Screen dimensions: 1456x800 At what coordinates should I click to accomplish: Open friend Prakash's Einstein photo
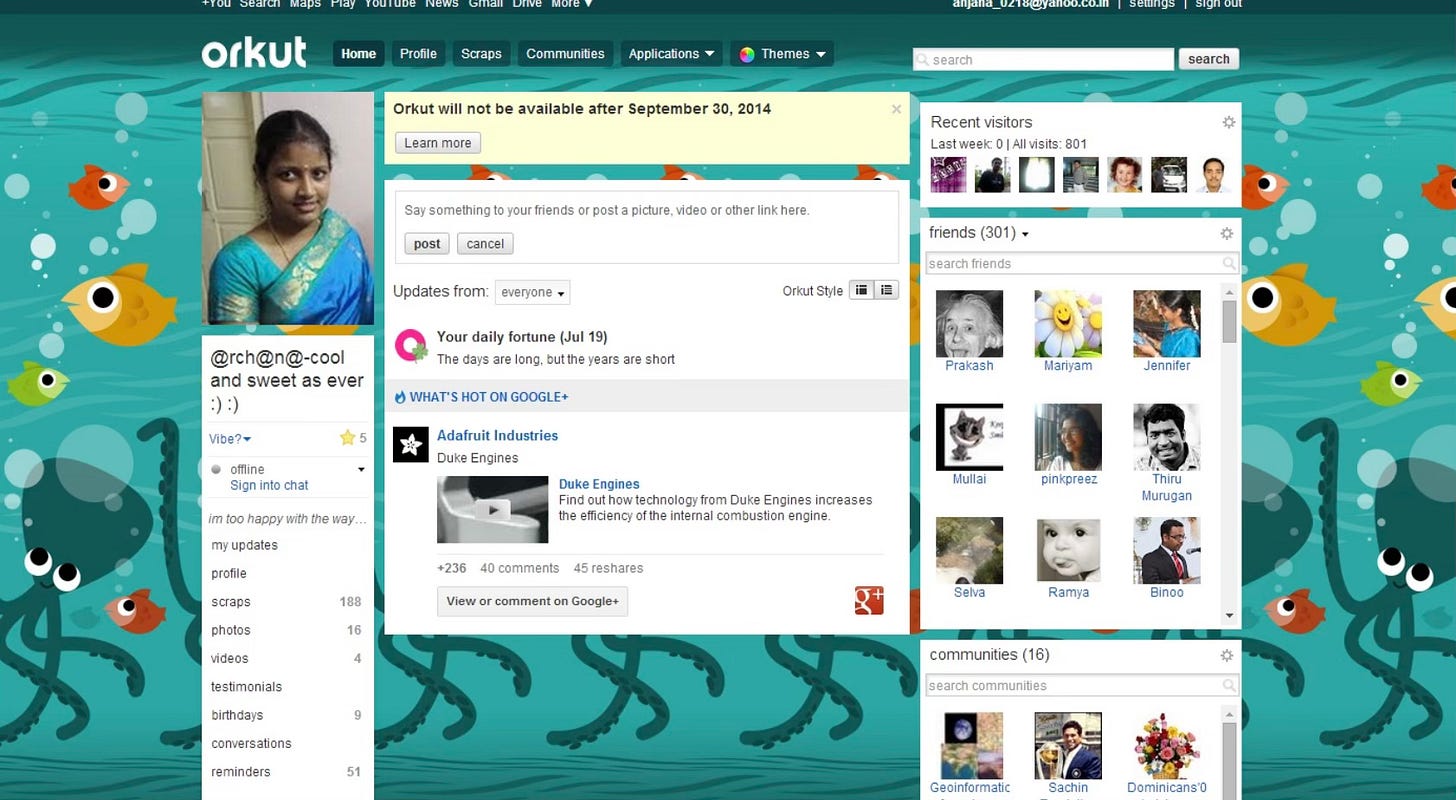(x=969, y=324)
